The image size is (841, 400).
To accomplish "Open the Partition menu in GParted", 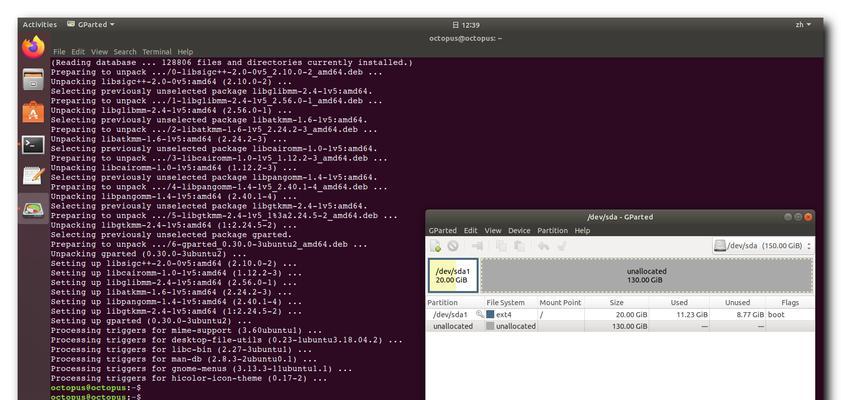I will [552, 231].
